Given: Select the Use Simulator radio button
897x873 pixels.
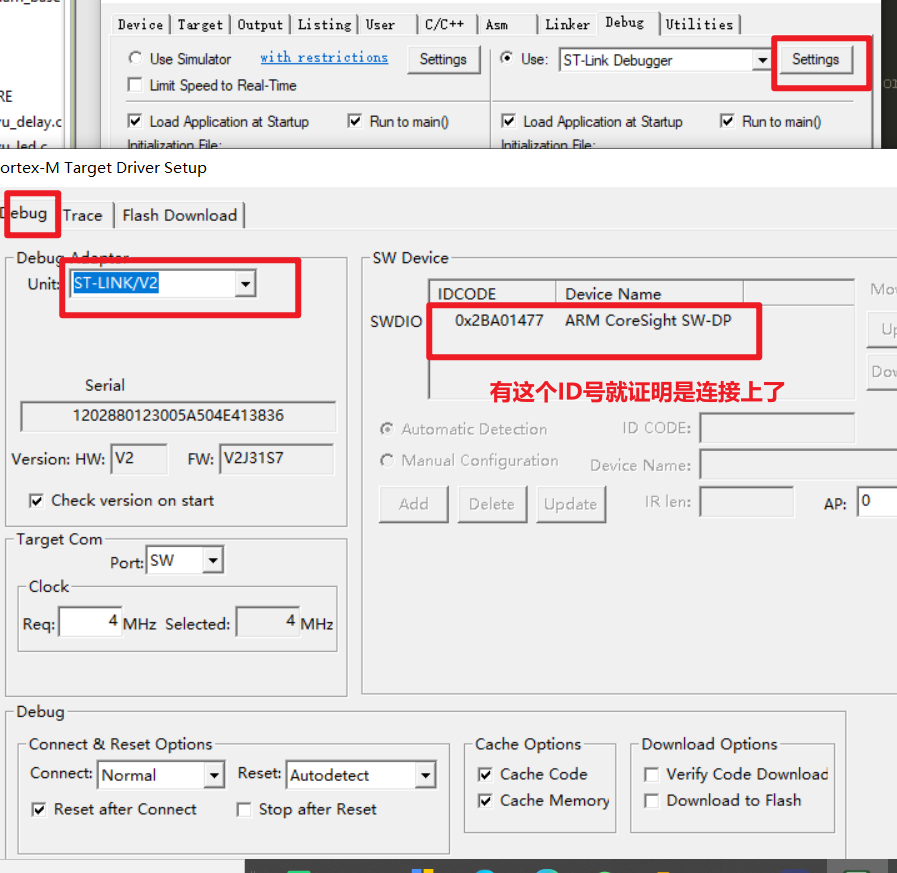Looking at the screenshot, I should pyautogui.click(x=135, y=58).
